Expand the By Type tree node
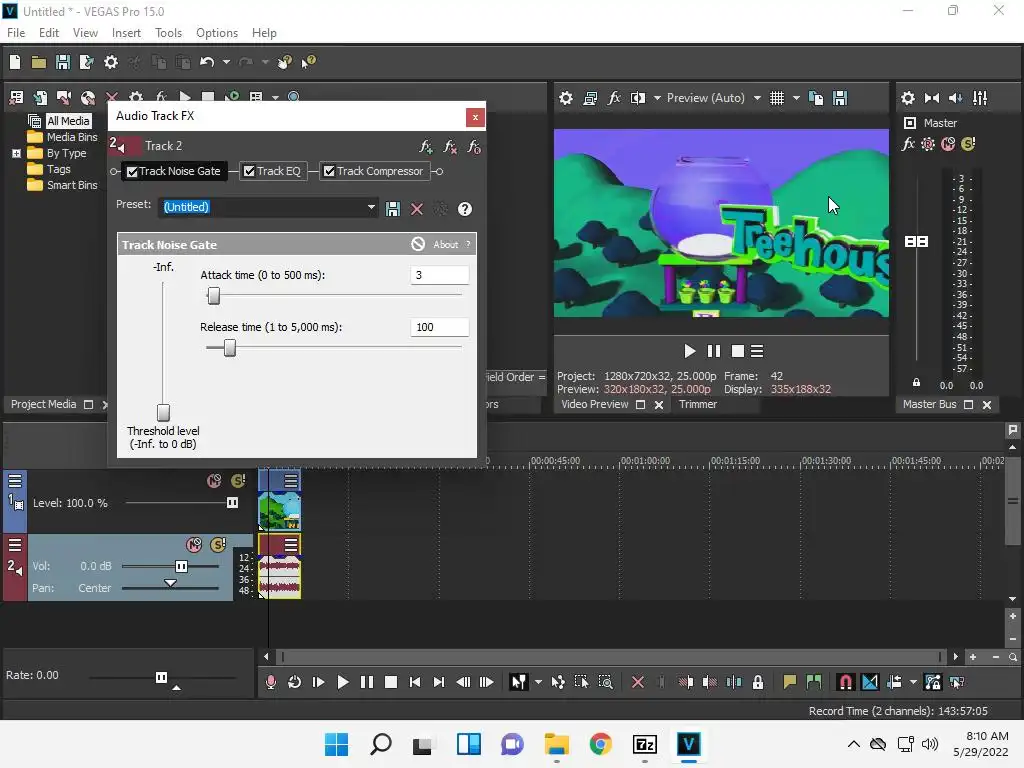The image size is (1024, 768). 16,153
